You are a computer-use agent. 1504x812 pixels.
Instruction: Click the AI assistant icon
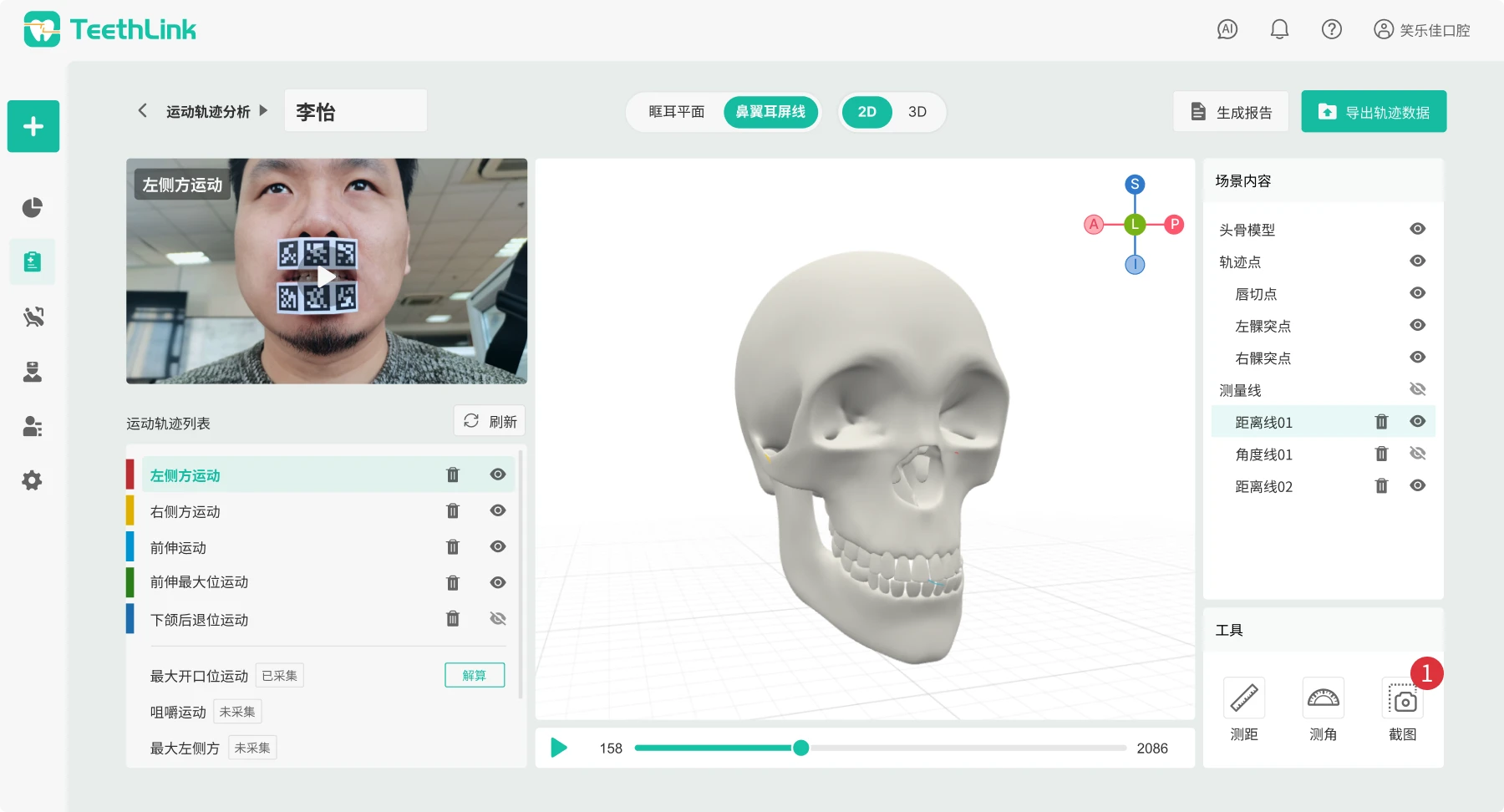(1227, 29)
